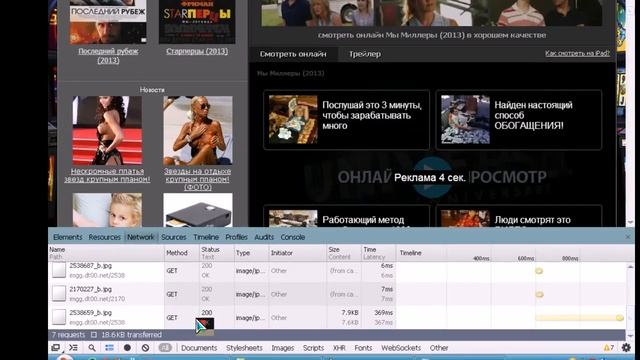
Task: Click the 7.9KB size cell
Action: point(350,313)
